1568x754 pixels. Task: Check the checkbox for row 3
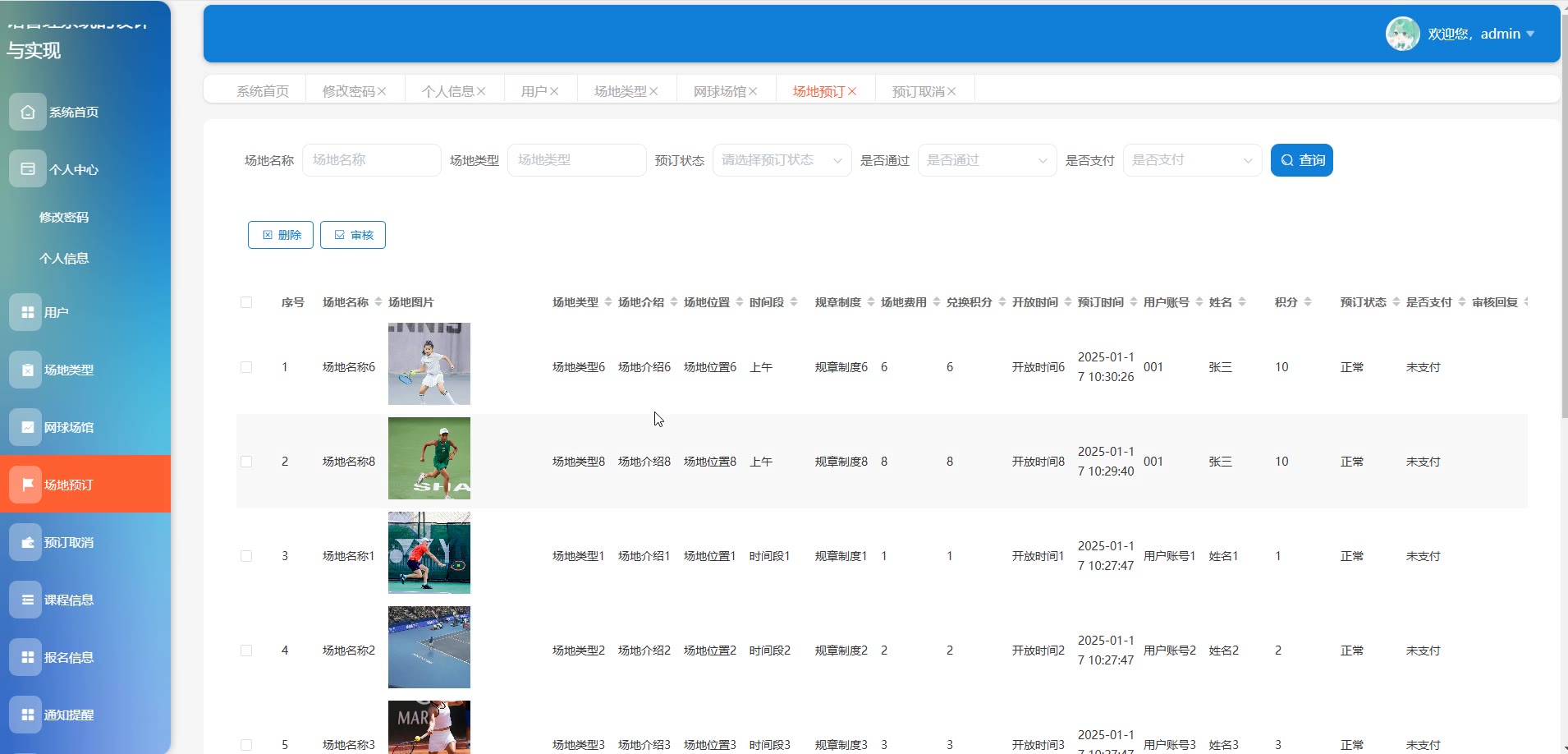pos(246,556)
